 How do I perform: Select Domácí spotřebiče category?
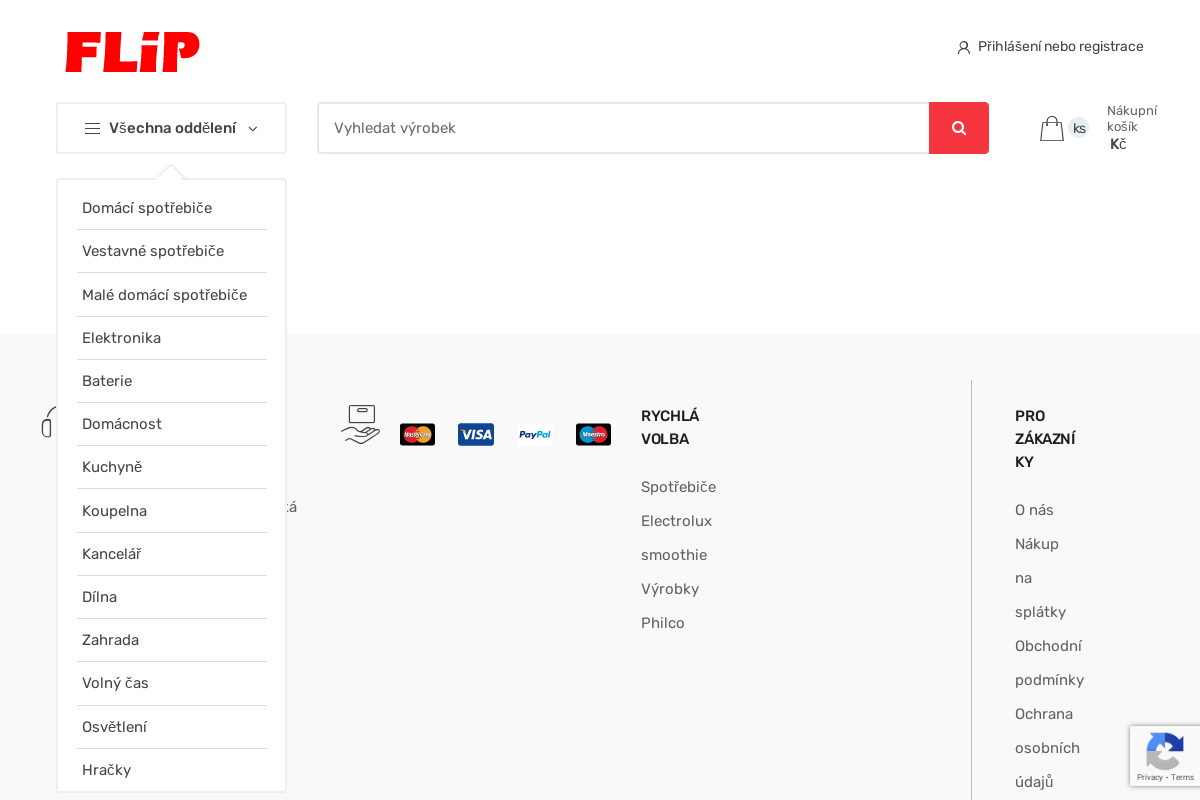[147, 208]
